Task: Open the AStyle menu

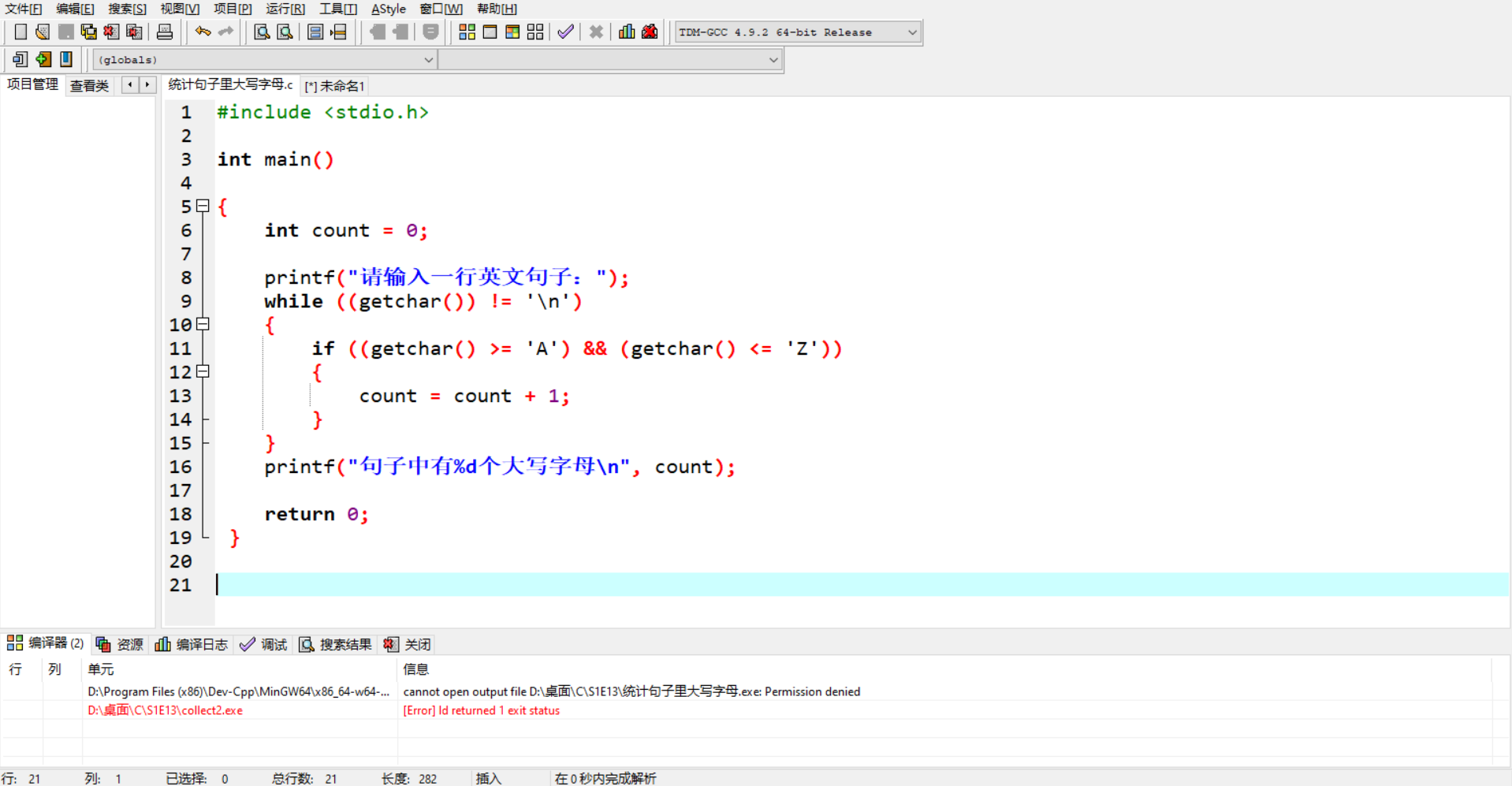Action: point(389,9)
